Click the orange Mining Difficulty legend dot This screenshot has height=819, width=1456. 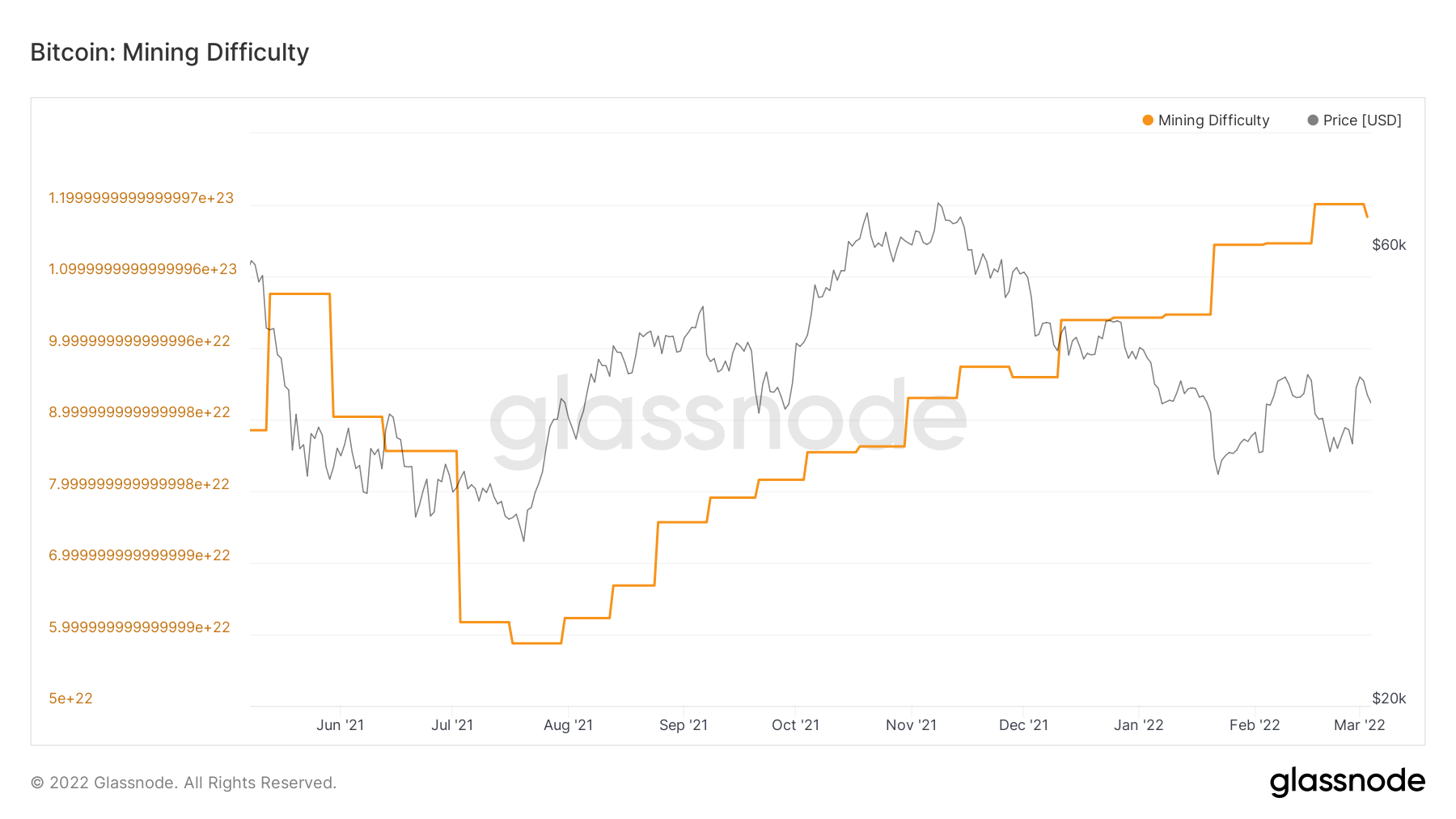pyautogui.click(x=1147, y=120)
